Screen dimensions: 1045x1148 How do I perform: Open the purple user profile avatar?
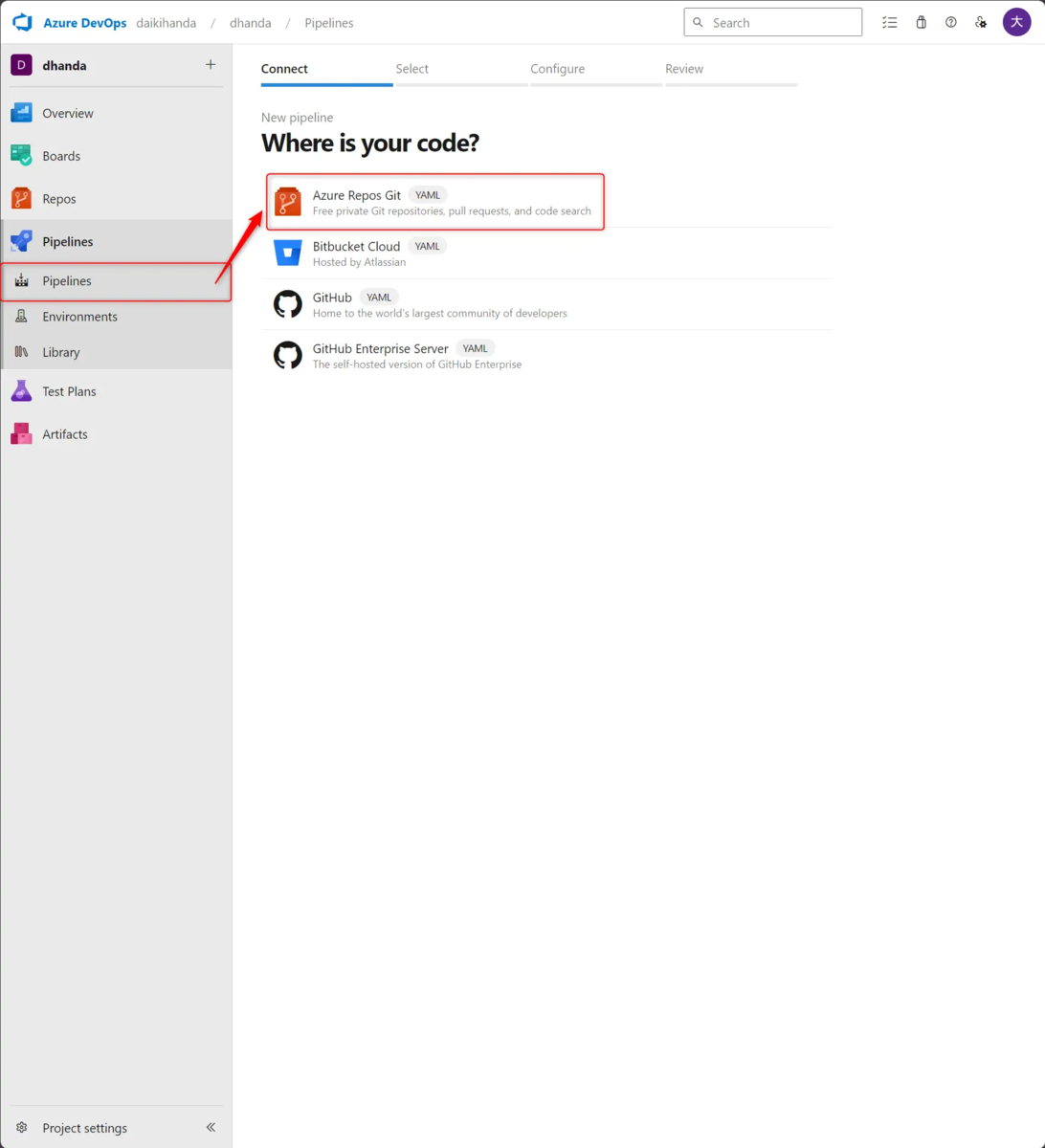pos(1016,22)
